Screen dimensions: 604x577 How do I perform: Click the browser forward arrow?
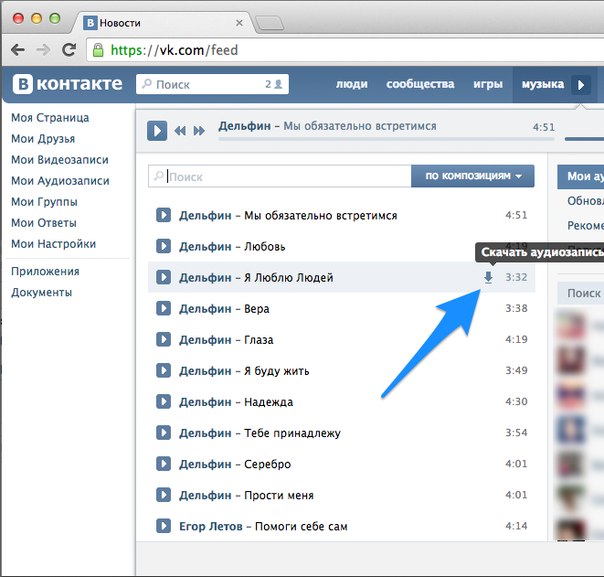43,50
